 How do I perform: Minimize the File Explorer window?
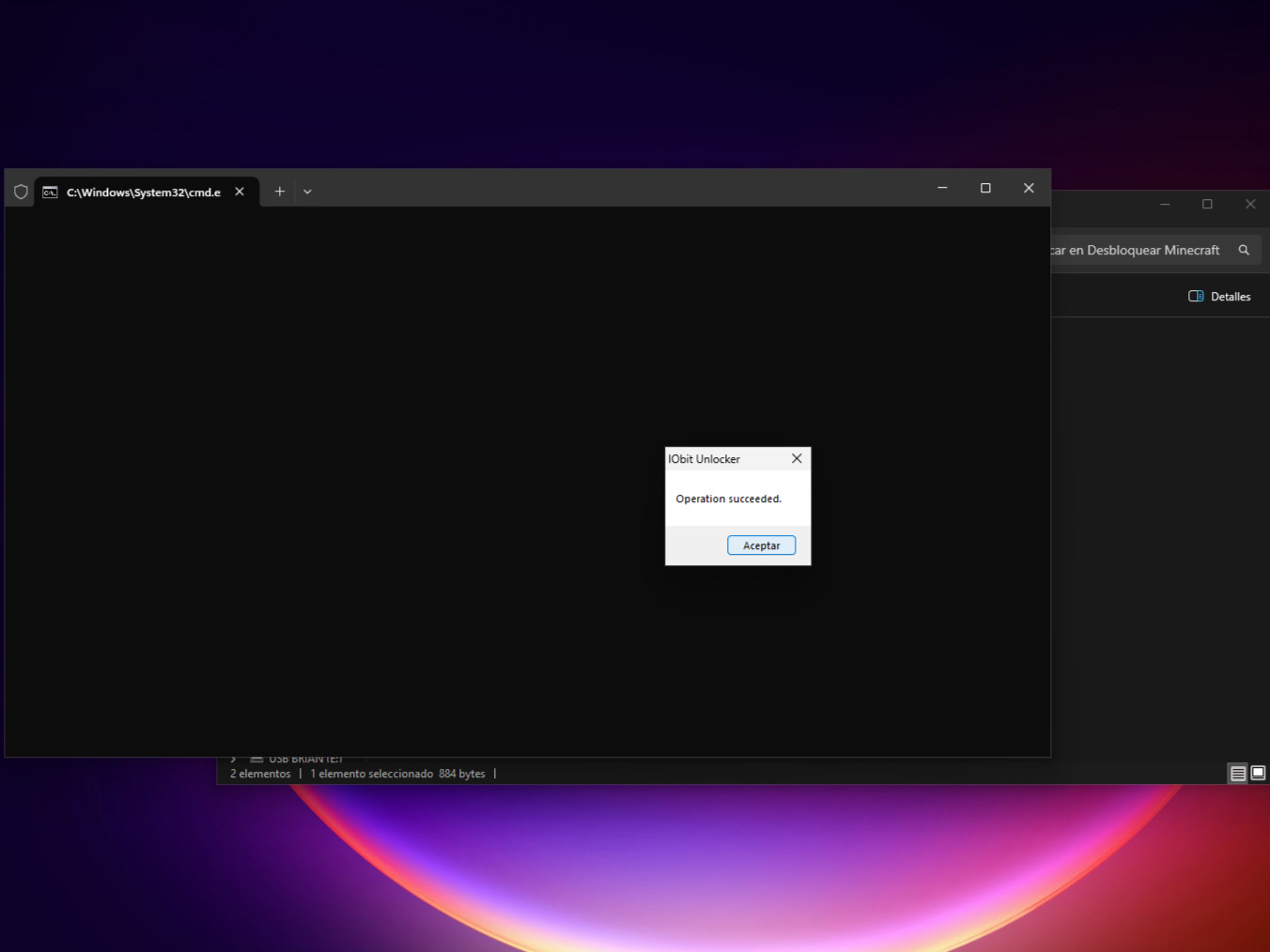[1165, 204]
